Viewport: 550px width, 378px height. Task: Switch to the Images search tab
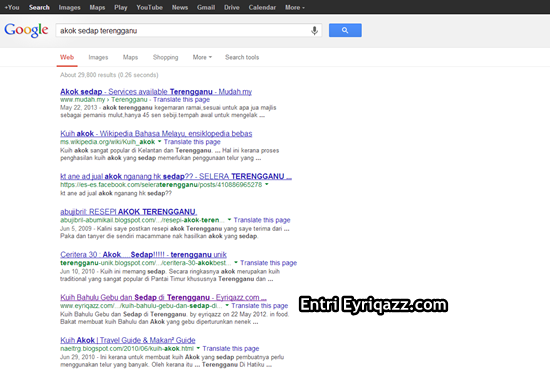tap(98, 57)
